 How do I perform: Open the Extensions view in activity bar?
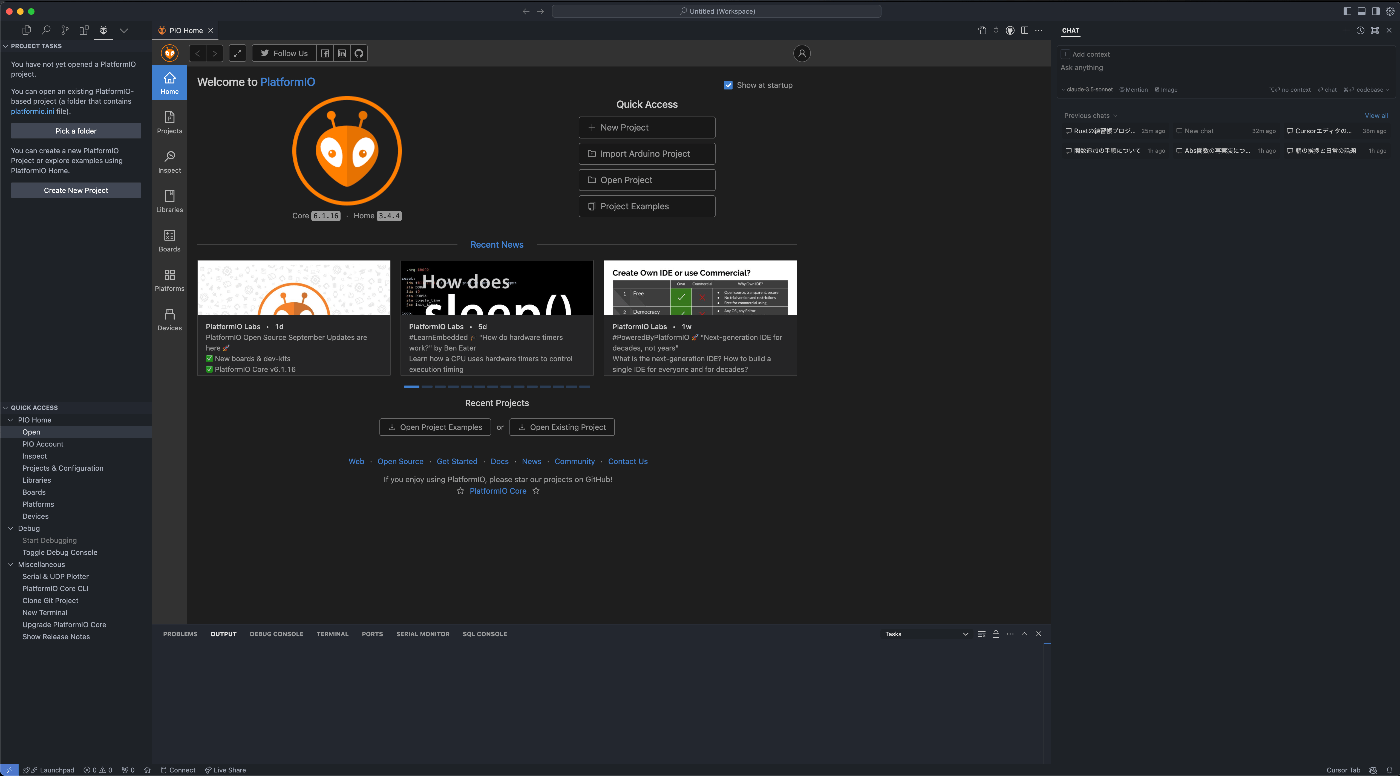click(x=85, y=31)
